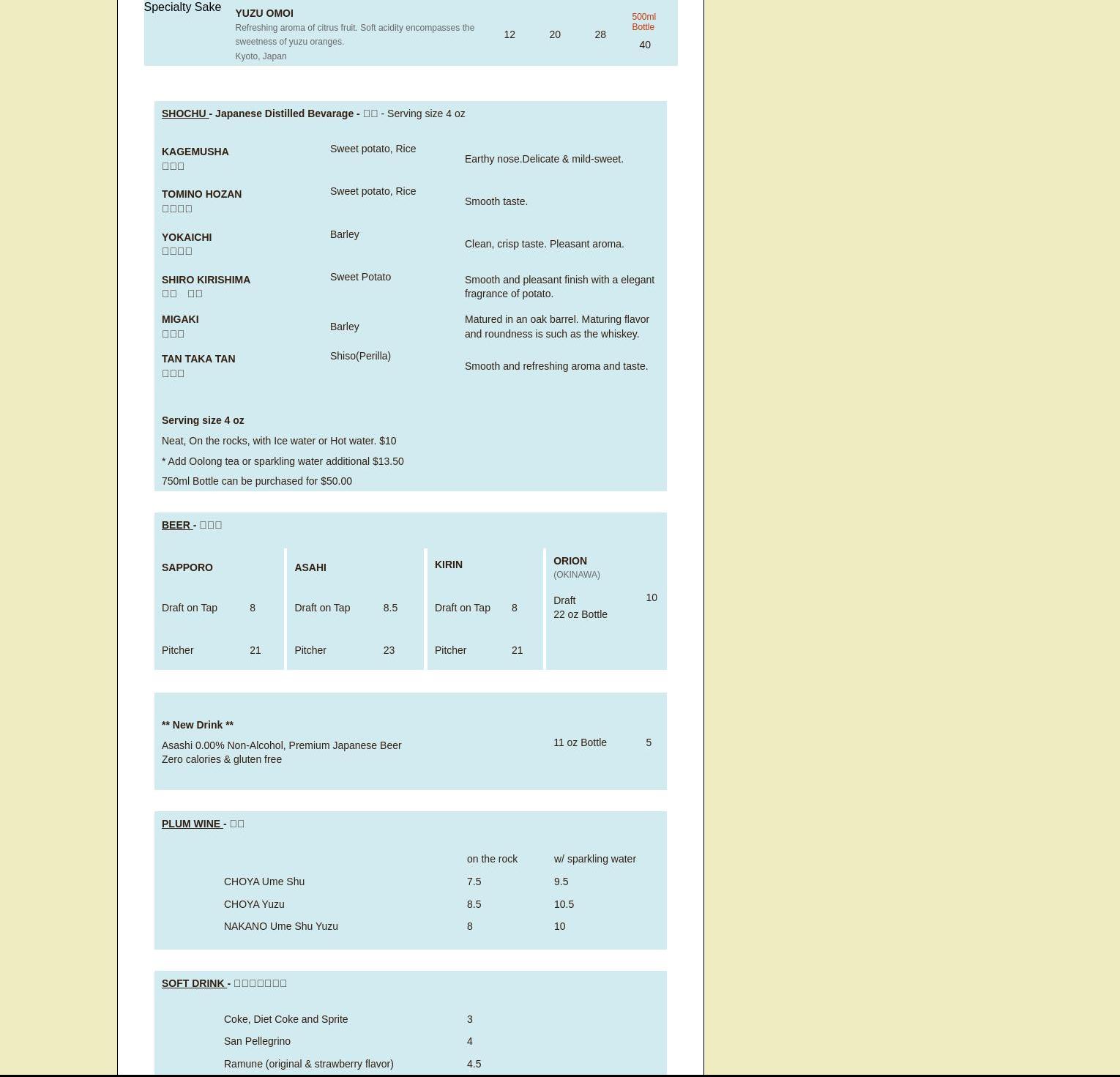
Task: Click 'Sweet potato, Rice' in the Kagemusha row
Action: point(373,149)
